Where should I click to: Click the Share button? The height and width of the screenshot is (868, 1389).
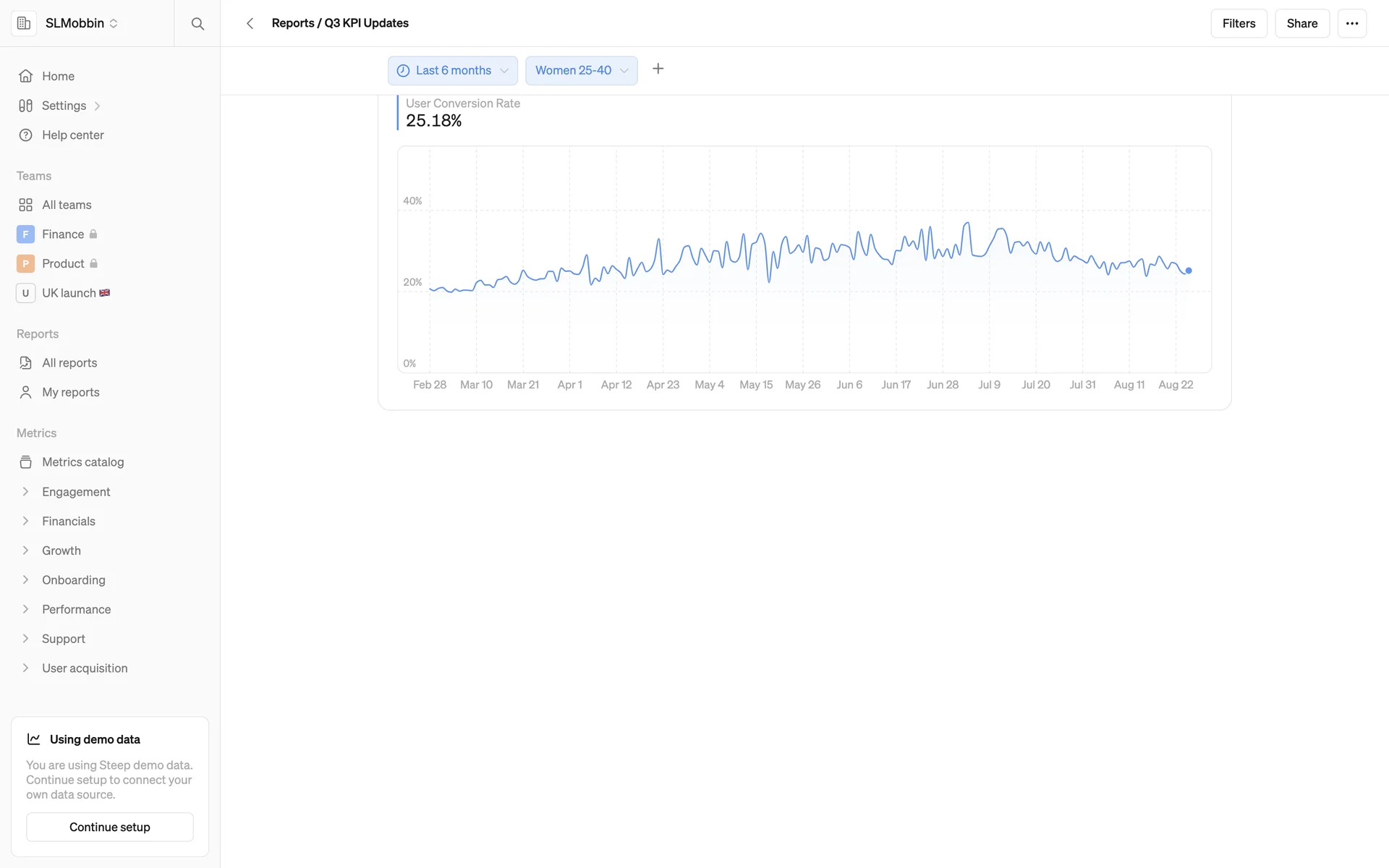1301,23
